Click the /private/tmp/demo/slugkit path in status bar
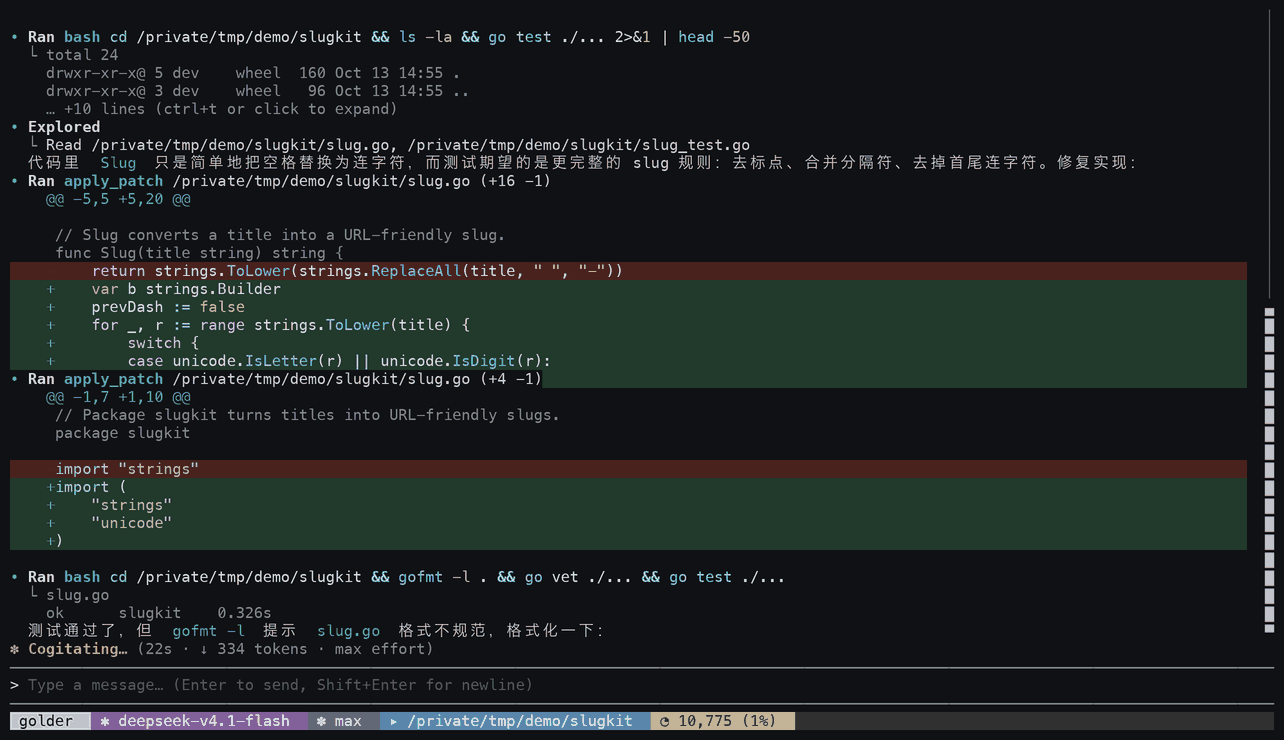Image resolution: width=1284 pixels, height=740 pixels. 520,721
